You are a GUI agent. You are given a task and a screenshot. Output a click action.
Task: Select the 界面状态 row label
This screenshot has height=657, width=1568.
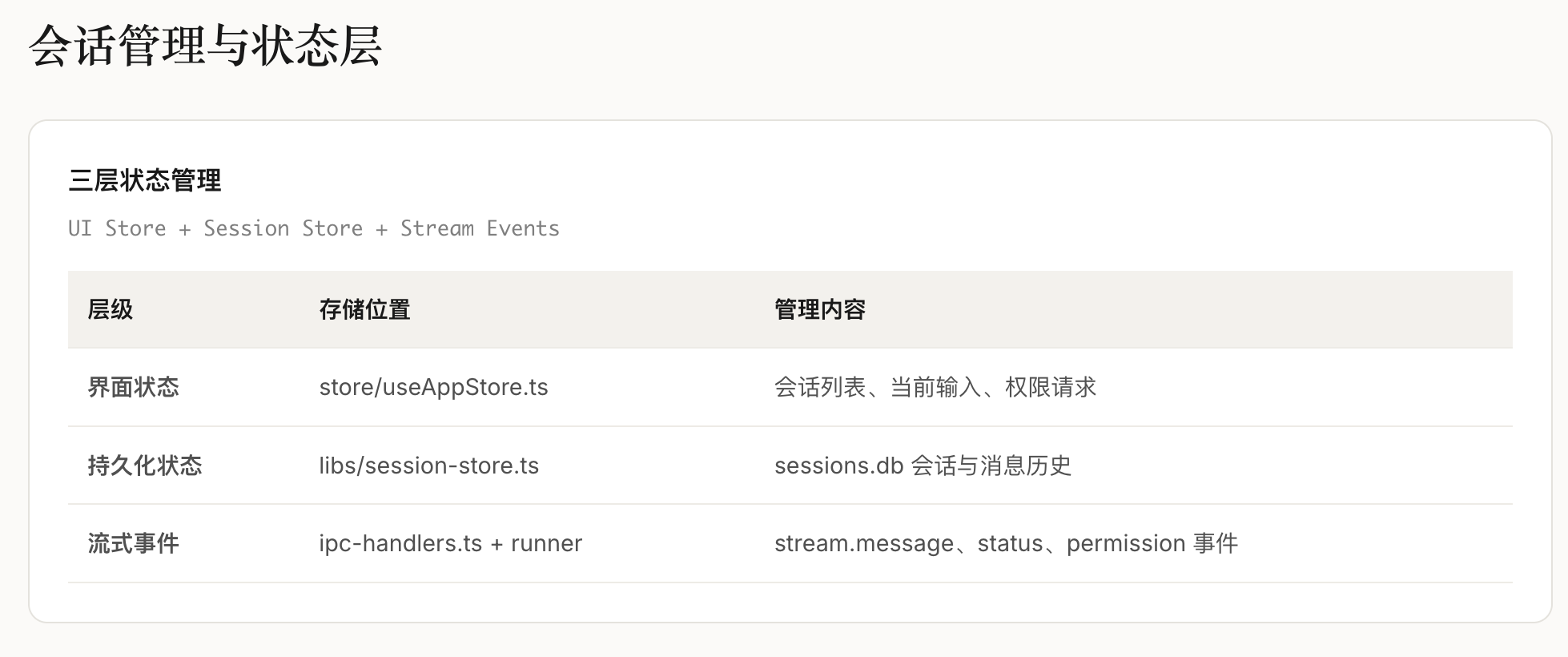tap(134, 387)
